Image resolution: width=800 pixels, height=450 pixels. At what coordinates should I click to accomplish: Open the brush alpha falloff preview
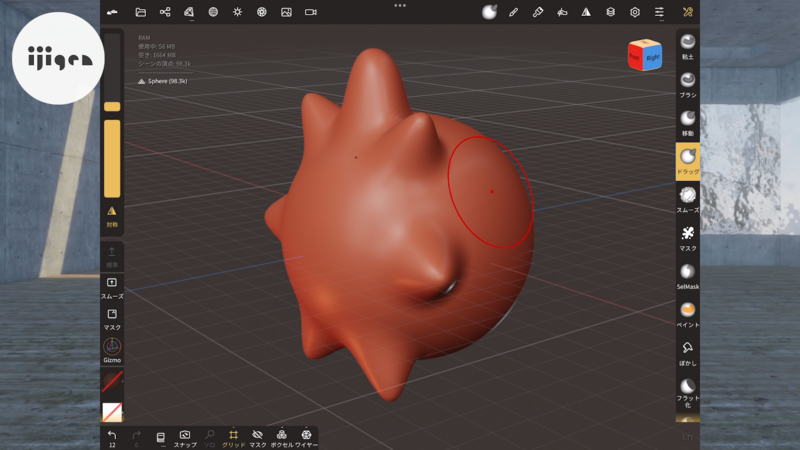point(489,12)
